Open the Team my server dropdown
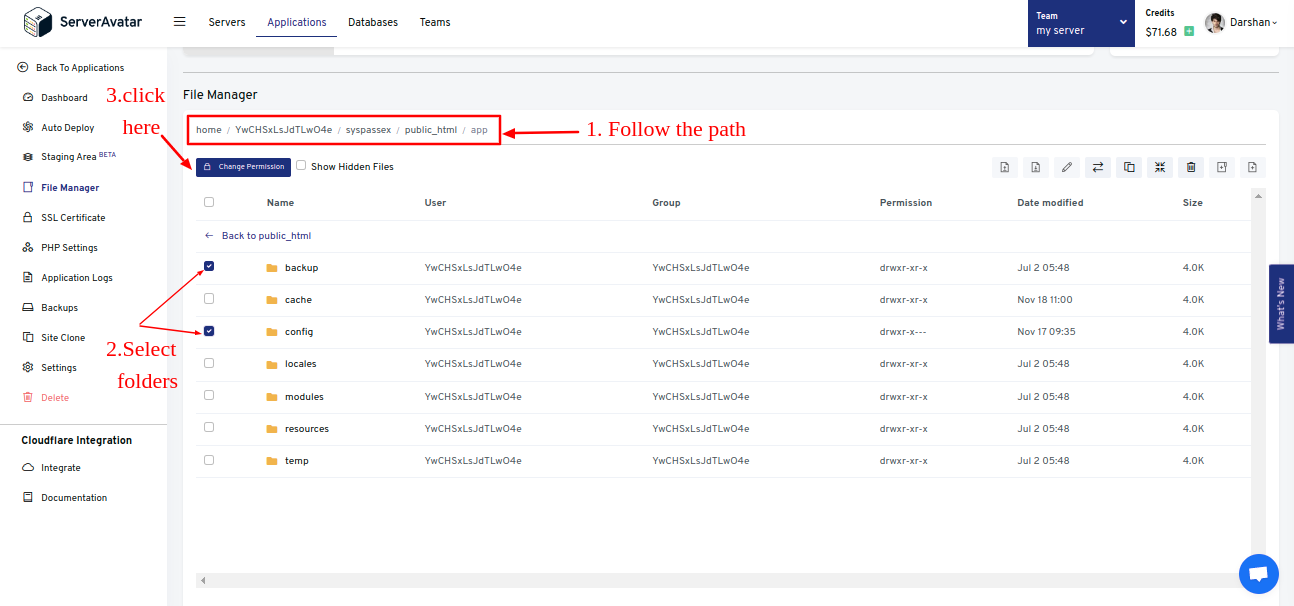Screen dimensions: 1294x606 pyautogui.click(x=1080, y=22)
